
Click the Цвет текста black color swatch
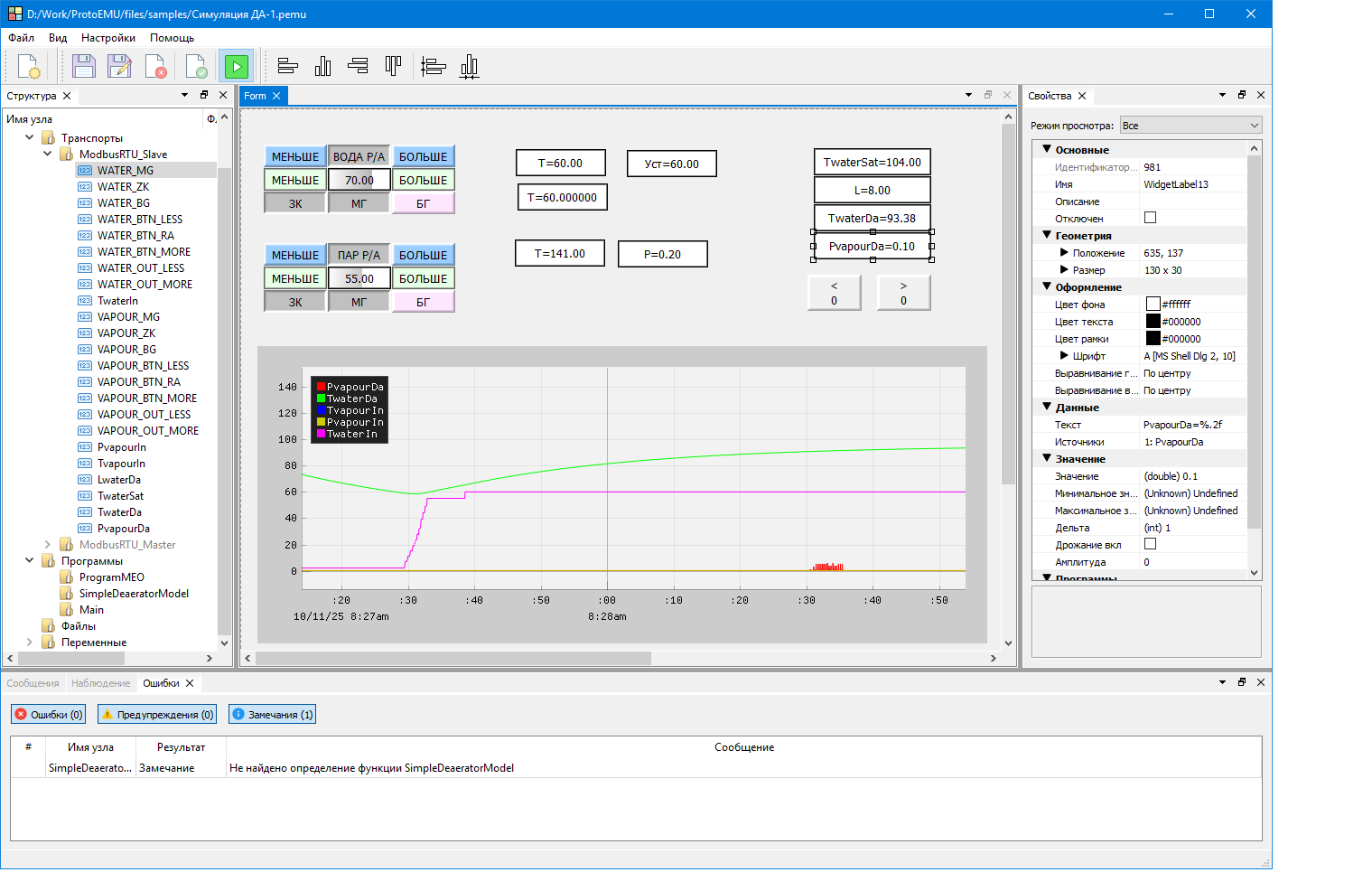pos(1153,322)
